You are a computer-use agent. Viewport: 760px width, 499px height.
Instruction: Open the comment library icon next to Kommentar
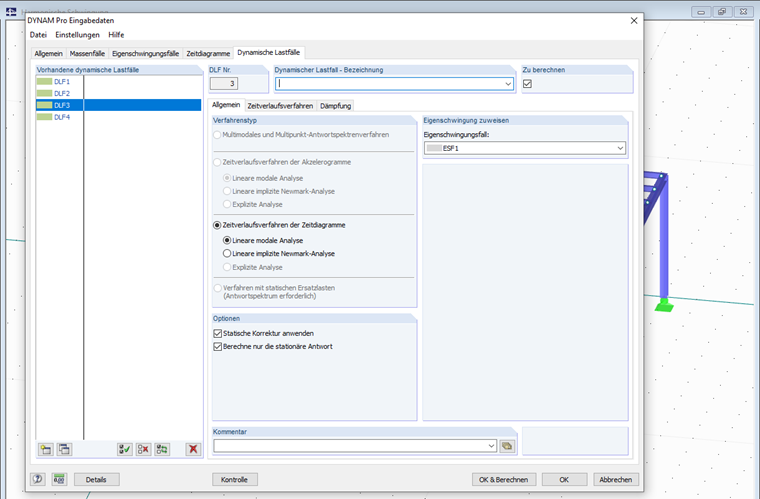507,446
